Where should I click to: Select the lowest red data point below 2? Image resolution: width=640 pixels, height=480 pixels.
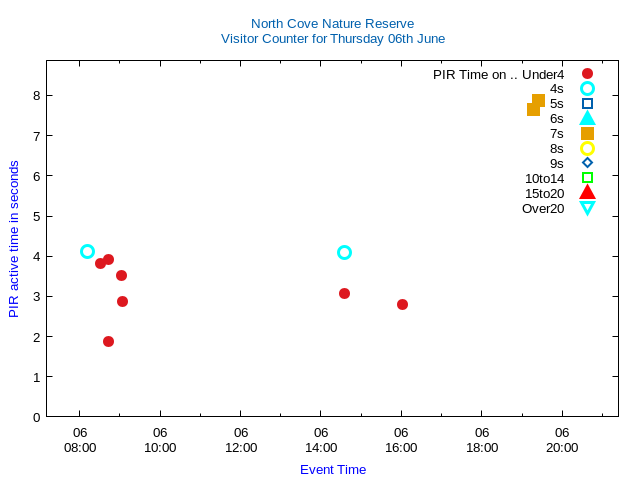point(108,341)
